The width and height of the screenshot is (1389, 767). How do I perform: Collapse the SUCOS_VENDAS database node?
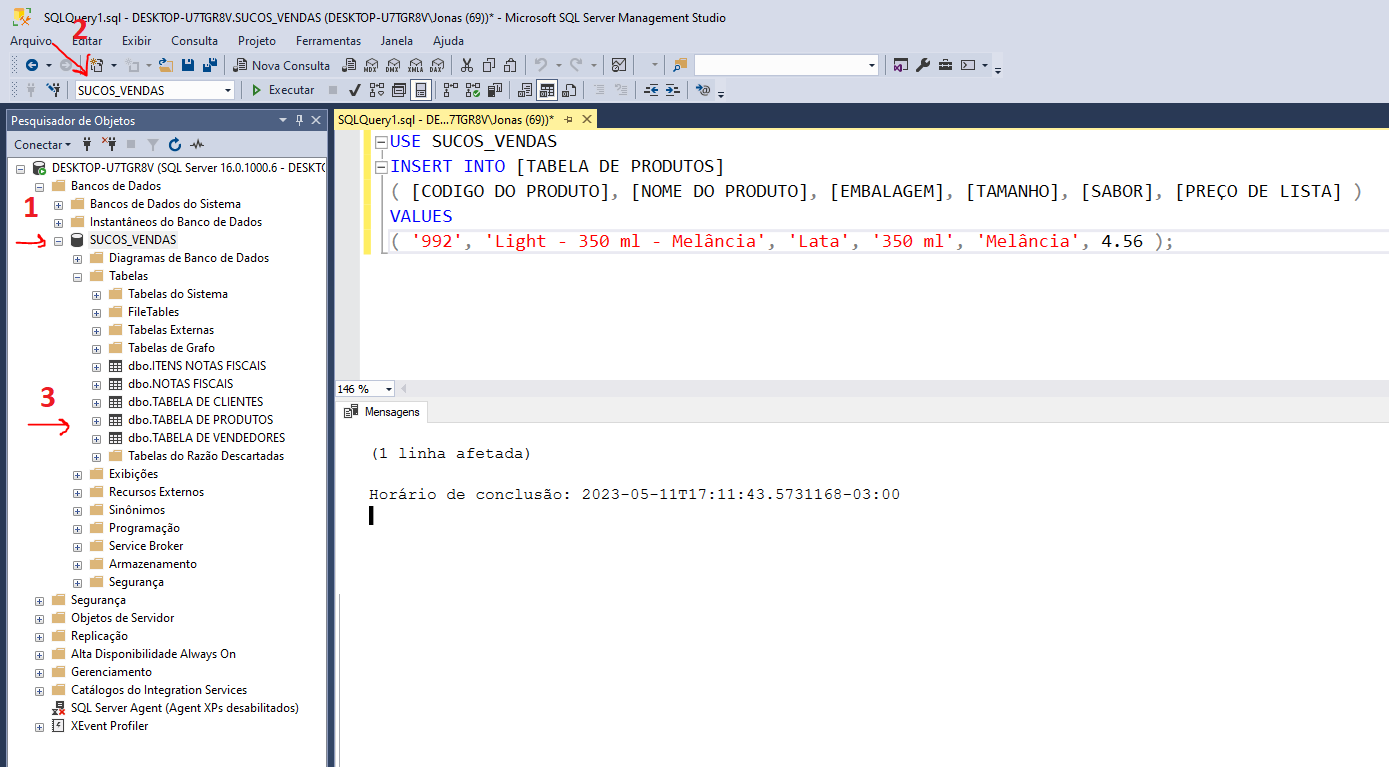58,240
